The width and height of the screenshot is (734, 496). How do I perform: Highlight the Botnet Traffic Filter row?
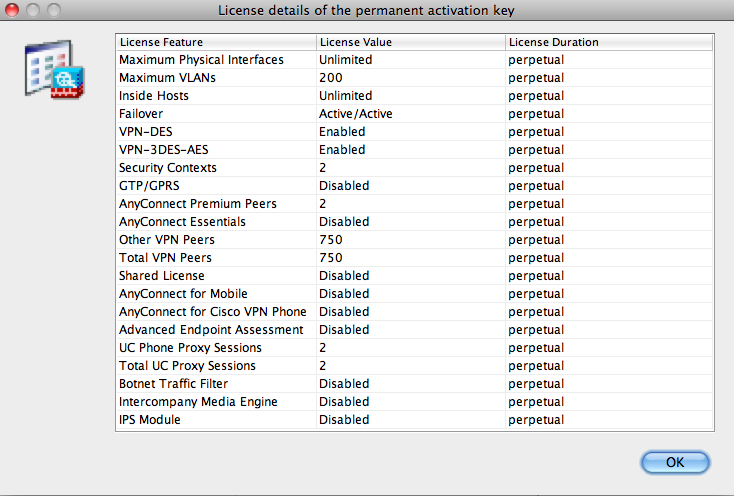coord(415,384)
